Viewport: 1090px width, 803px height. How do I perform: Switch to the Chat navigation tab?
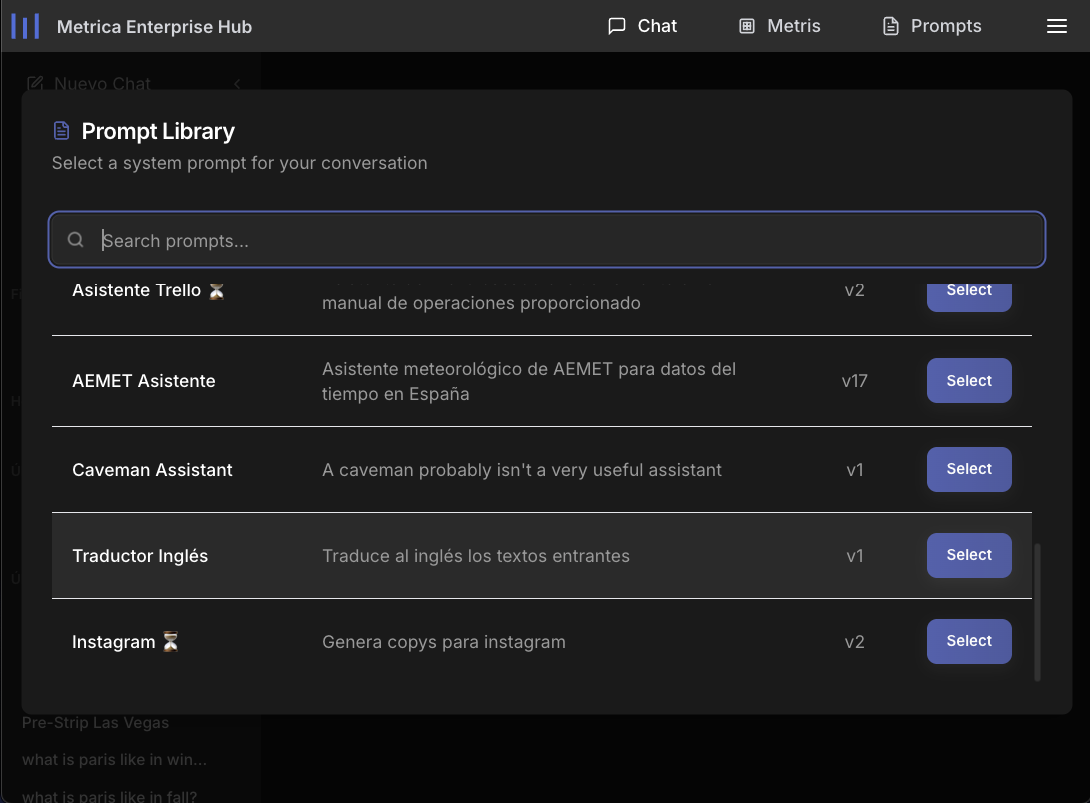[642, 26]
